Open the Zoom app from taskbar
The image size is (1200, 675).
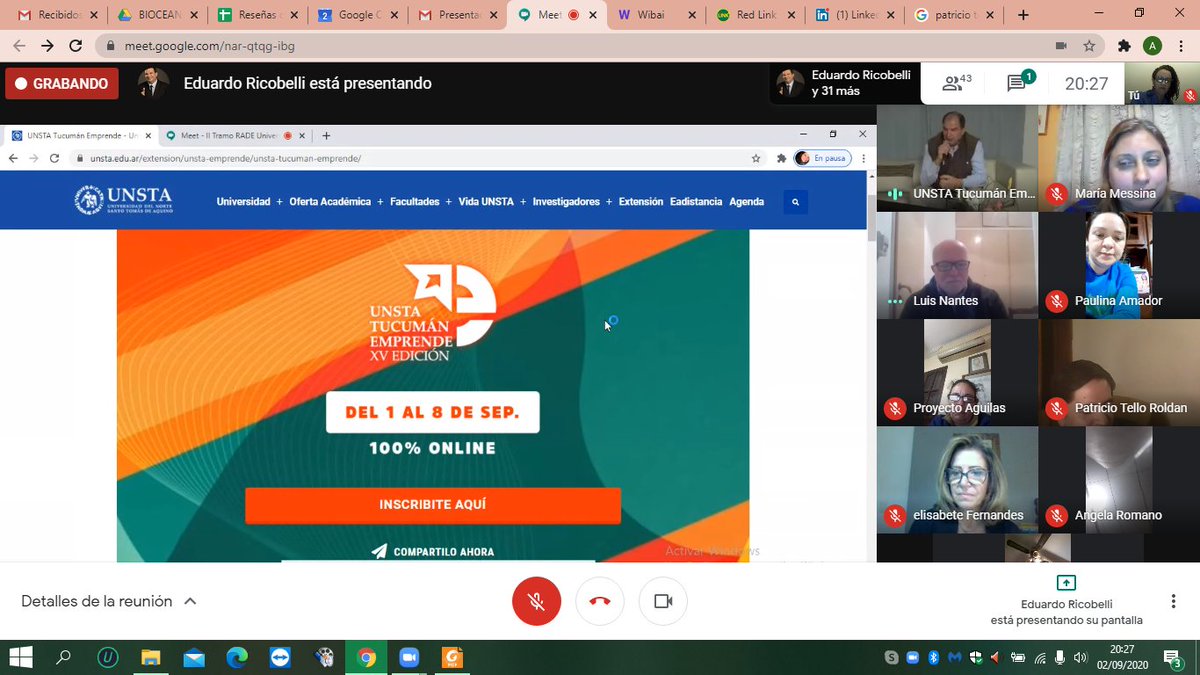(409, 657)
